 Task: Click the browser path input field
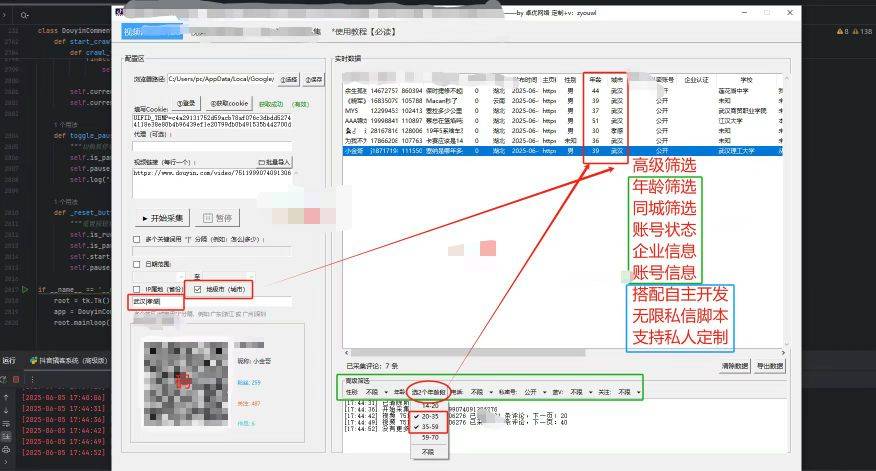(x=221, y=79)
